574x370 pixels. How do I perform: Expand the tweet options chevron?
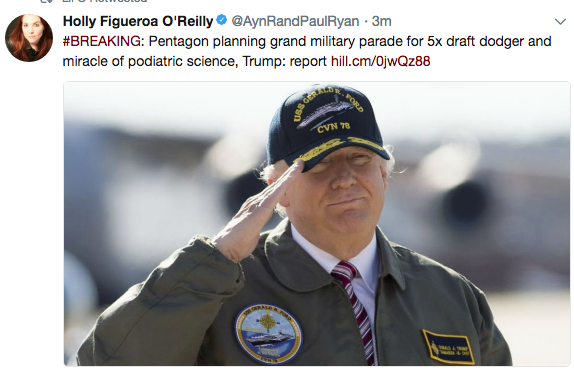coord(560,22)
